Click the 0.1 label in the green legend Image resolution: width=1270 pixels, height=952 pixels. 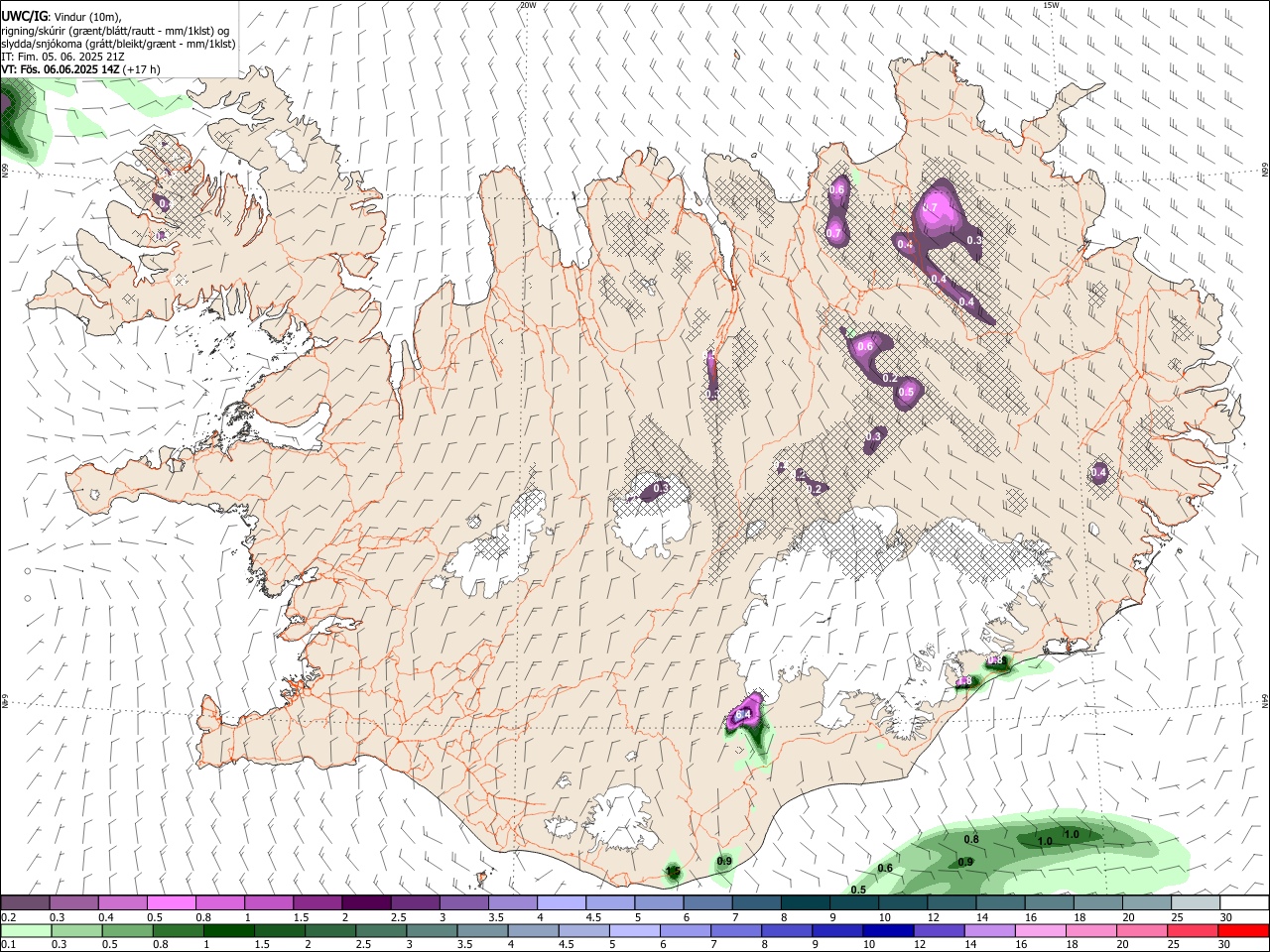pyautogui.click(x=8, y=945)
